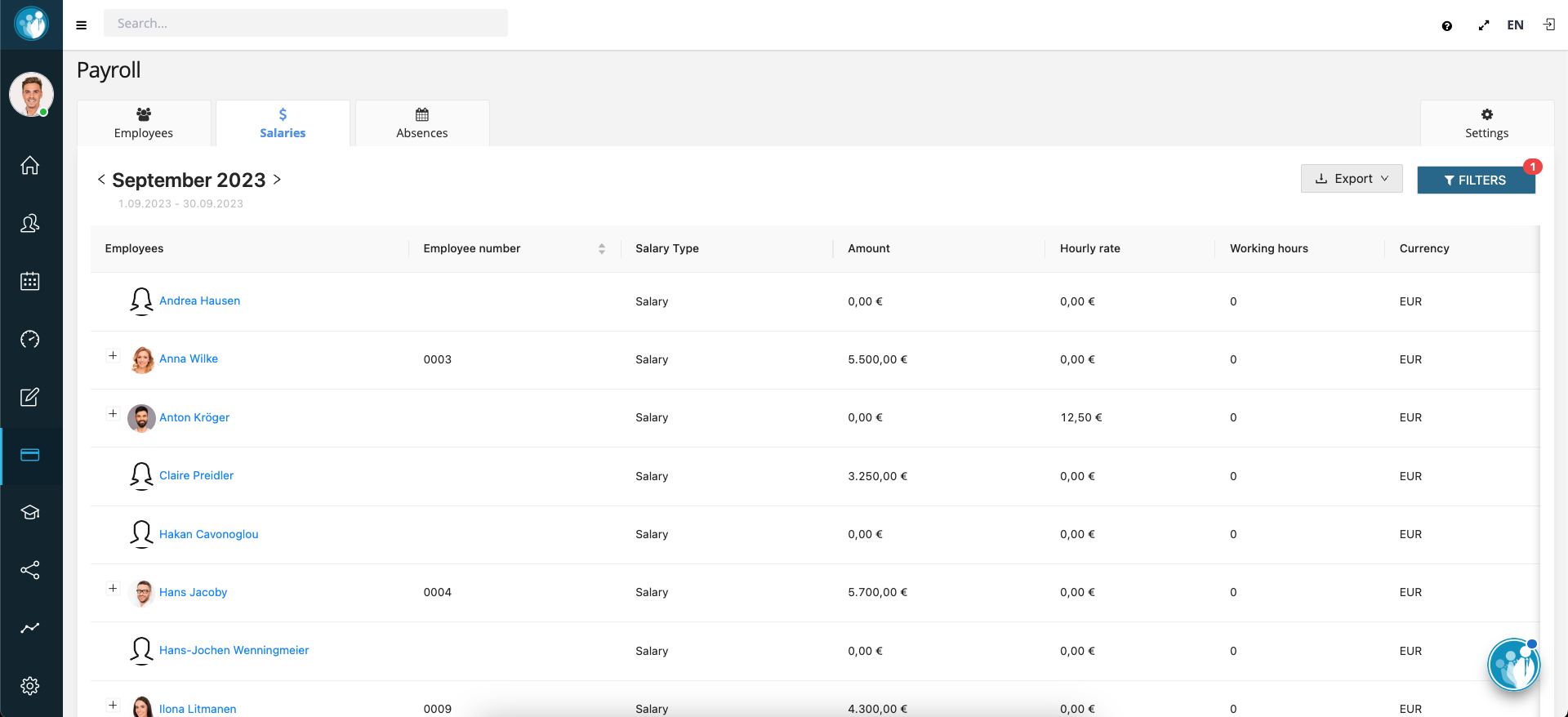Open the analytics trend line icon
The image size is (1568, 717).
tap(30, 628)
